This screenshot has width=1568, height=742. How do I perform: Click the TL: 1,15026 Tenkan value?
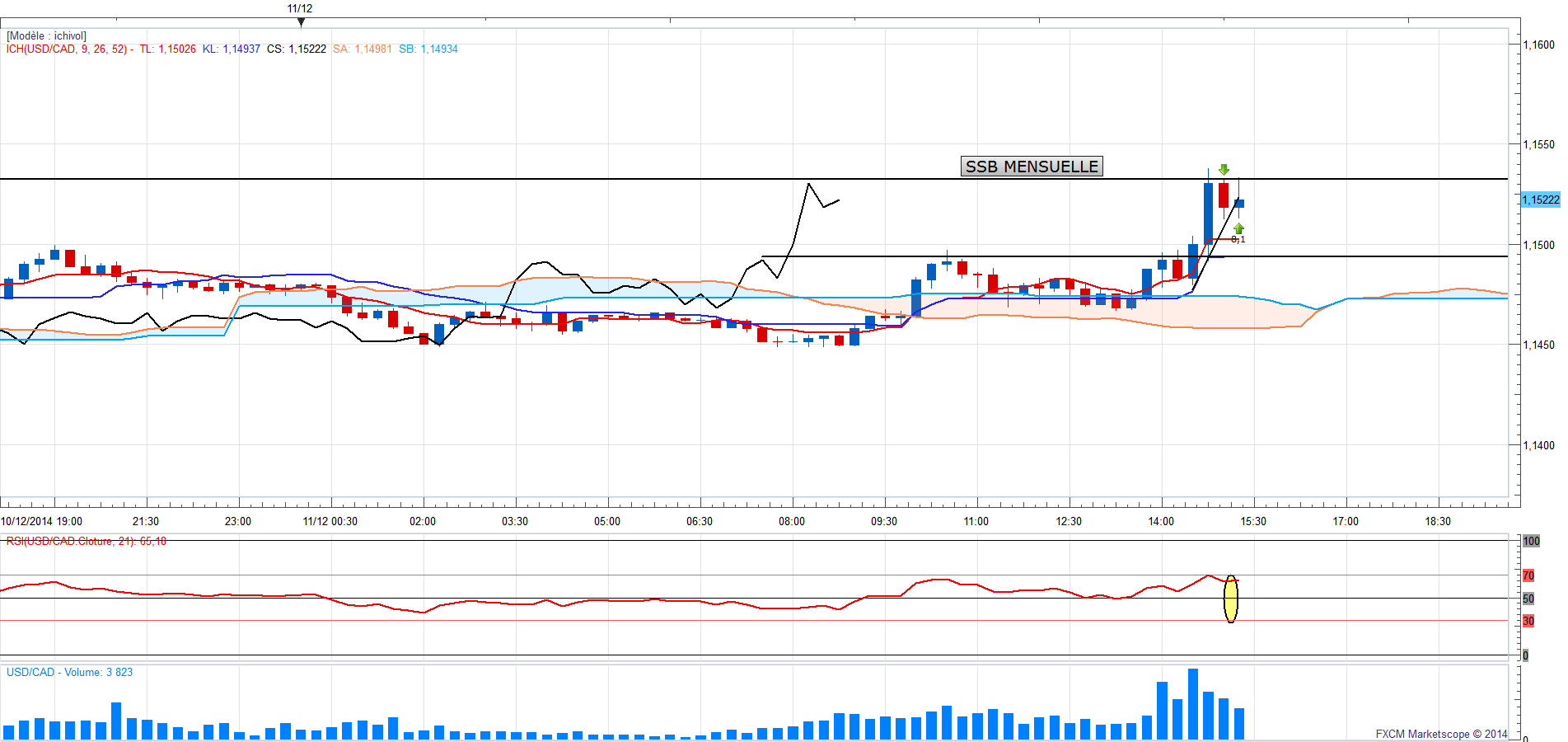pos(167,49)
